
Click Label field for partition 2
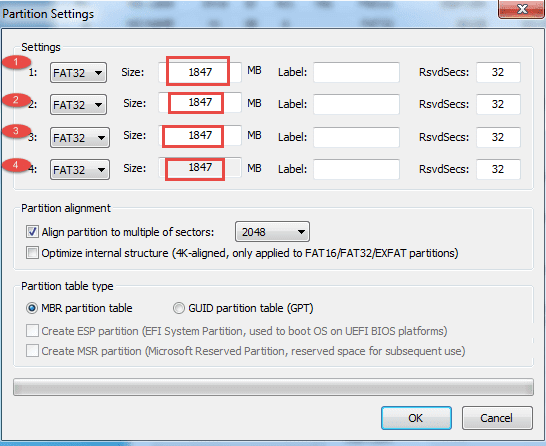coord(356,104)
